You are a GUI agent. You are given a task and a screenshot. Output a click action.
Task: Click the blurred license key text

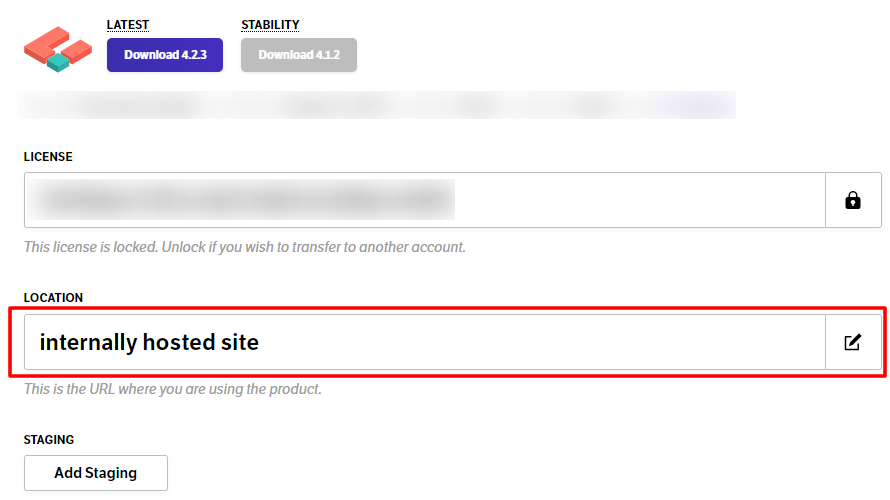[241, 200]
